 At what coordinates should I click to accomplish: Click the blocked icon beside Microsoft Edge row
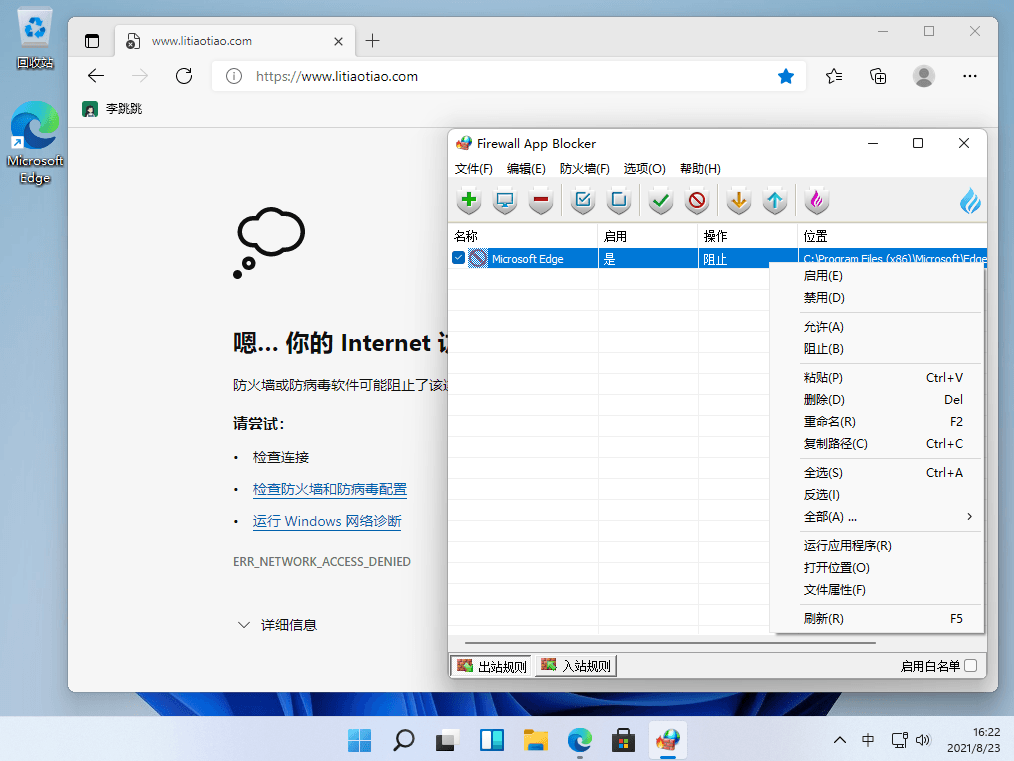478,259
